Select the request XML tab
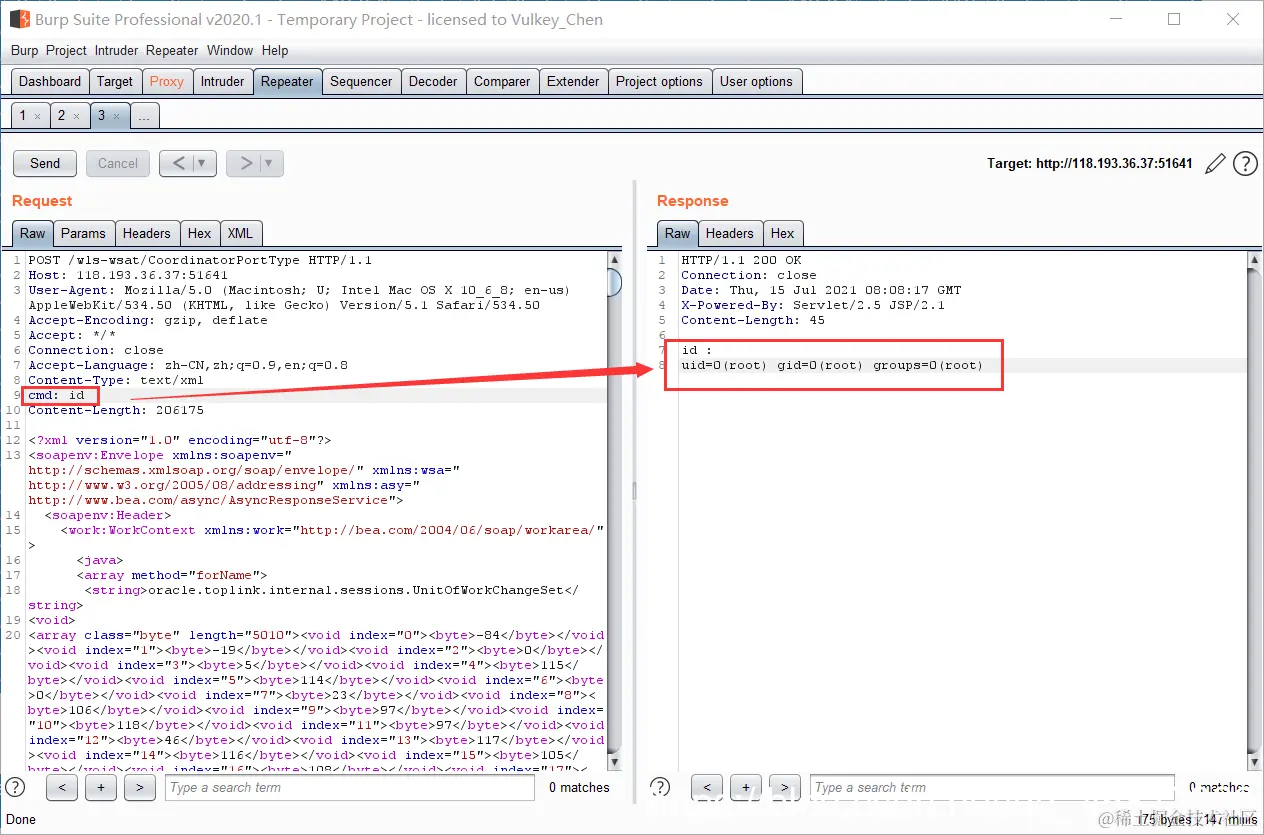1264x835 pixels. [240, 233]
